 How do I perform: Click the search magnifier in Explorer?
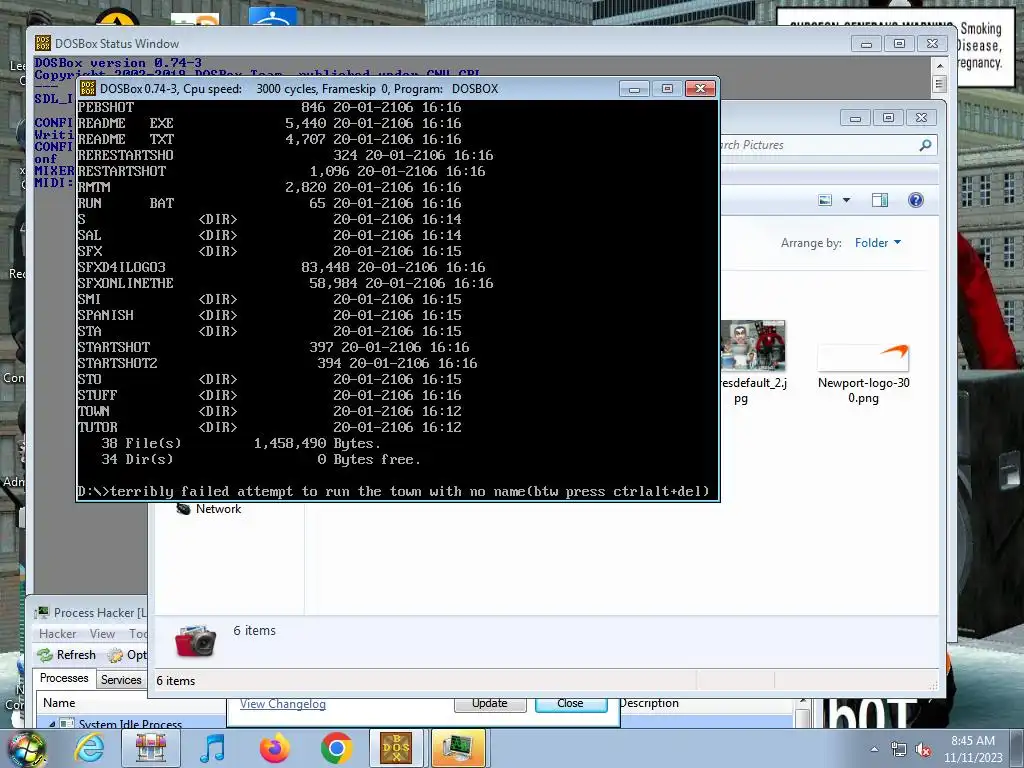pyautogui.click(x=925, y=145)
